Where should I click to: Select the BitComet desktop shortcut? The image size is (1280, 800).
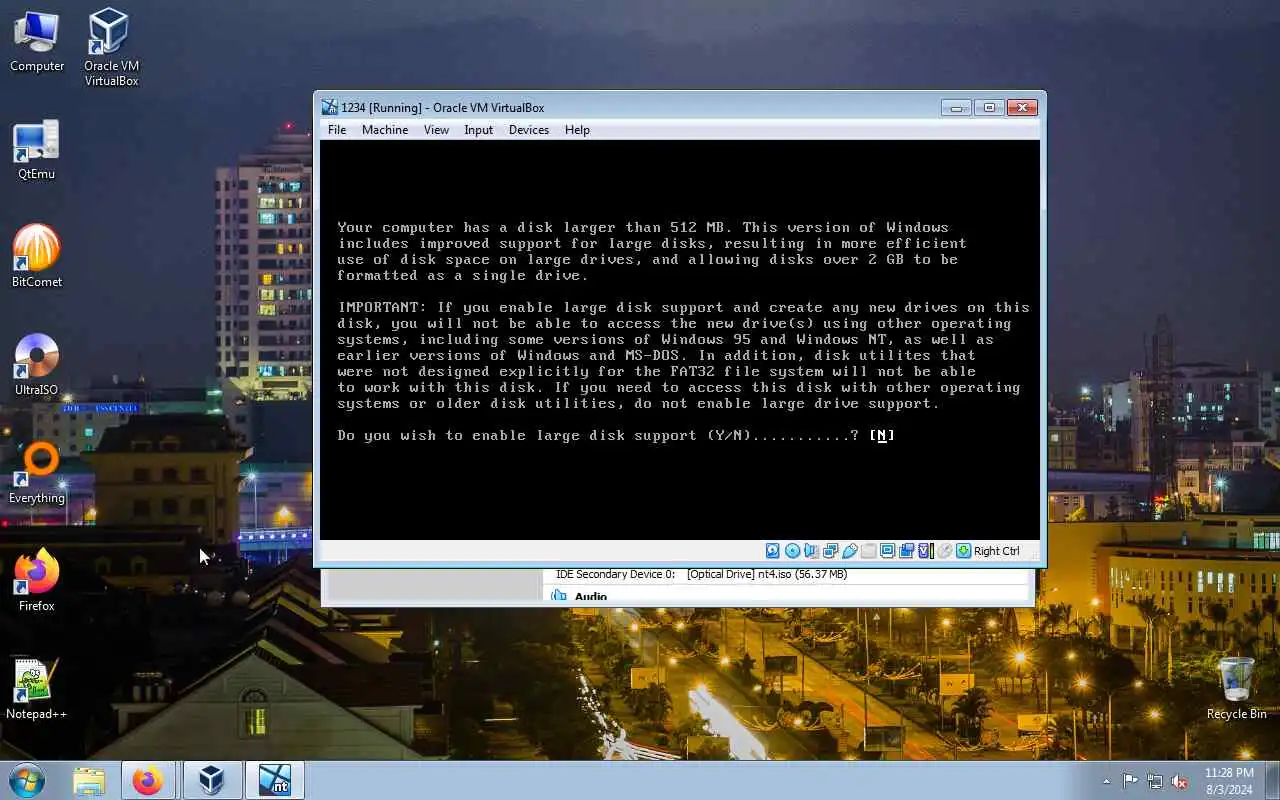pyautogui.click(x=37, y=256)
